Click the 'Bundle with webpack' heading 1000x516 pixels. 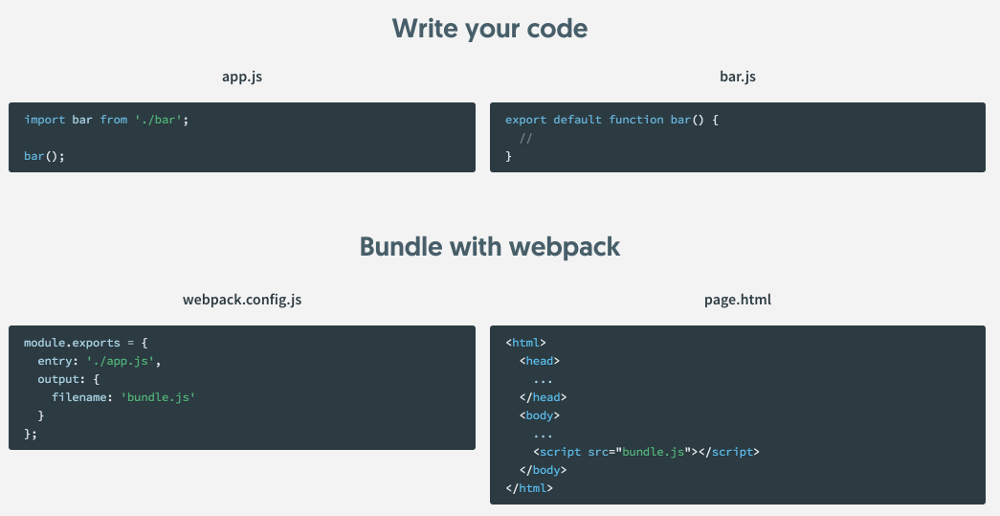(x=489, y=246)
